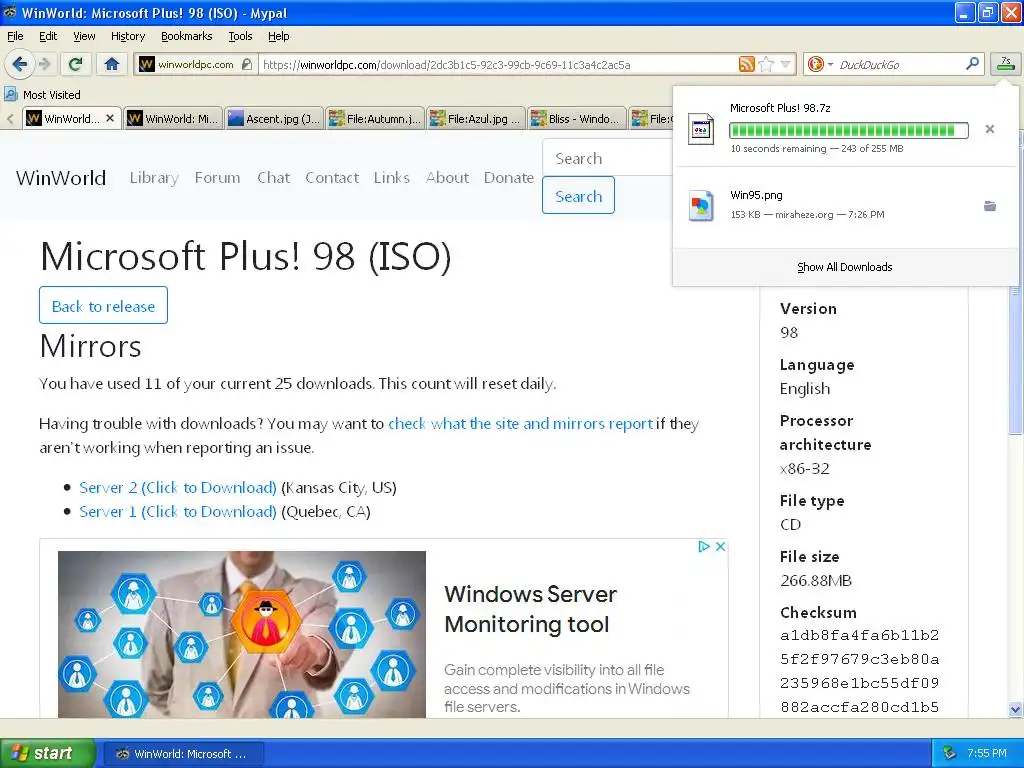The image size is (1024, 768).
Task: Switch to the second WinWorld: Mi... tab
Action: 173,119
